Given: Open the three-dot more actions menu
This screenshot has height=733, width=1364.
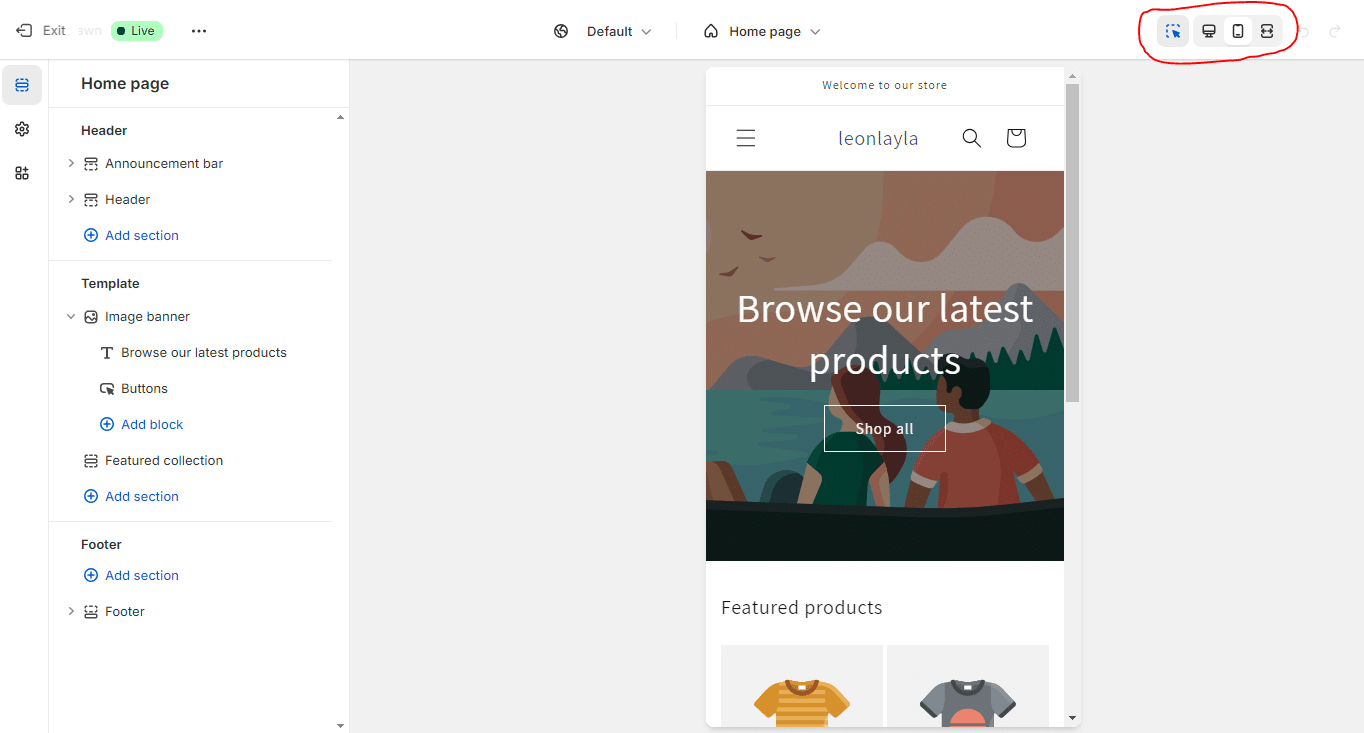Looking at the screenshot, I should [x=199, y=31].
